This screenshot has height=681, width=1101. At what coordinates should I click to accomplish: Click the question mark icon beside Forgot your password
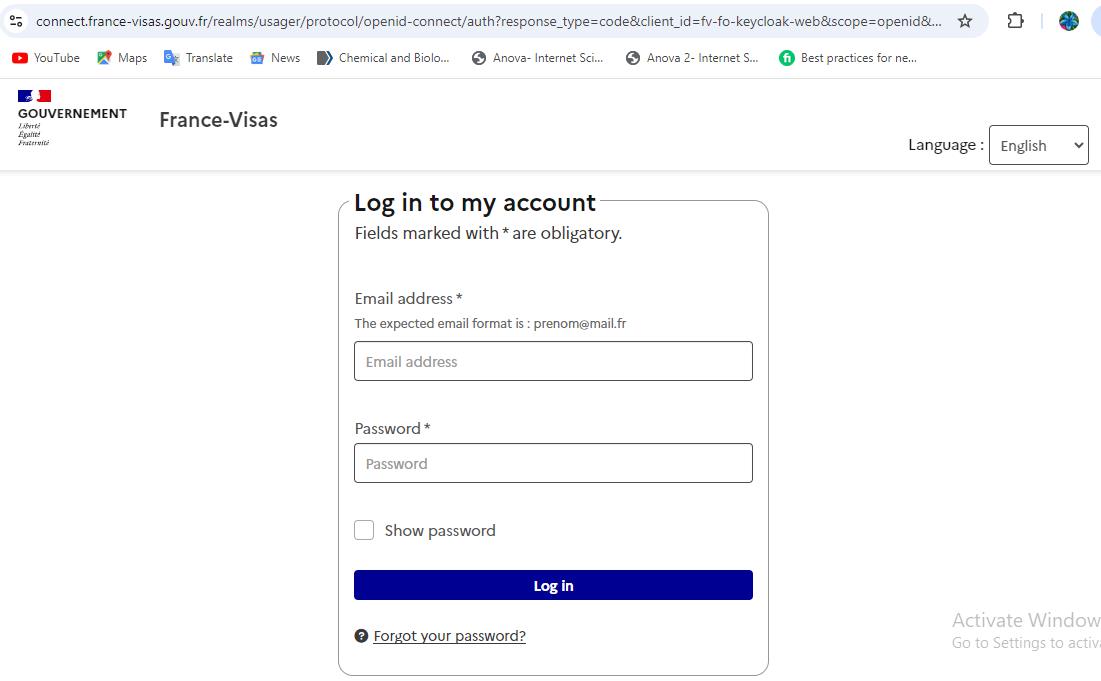(x=361, y=635)
